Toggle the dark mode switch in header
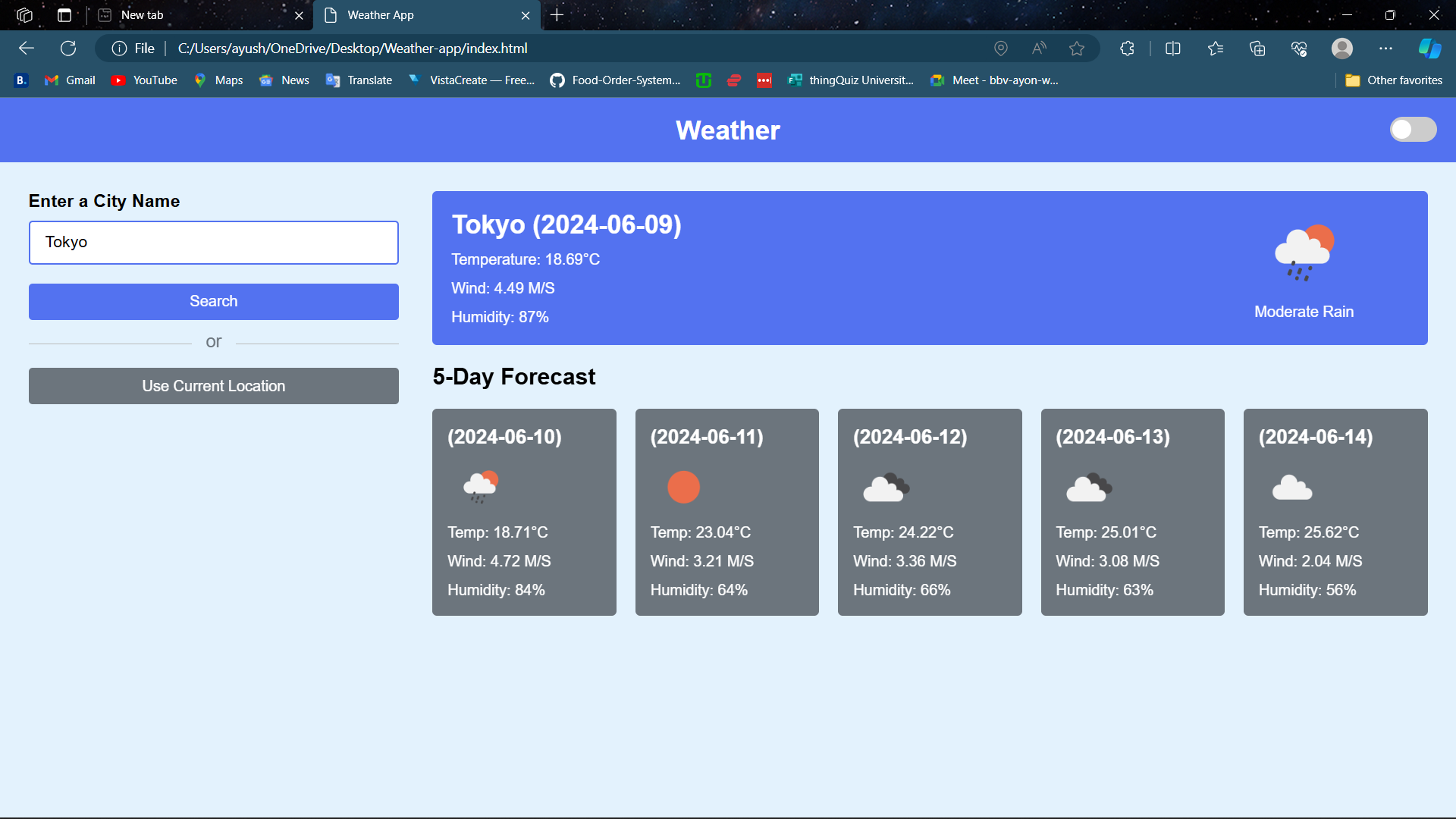This screenshot has height=819, width=1456. click(1413, 130)
